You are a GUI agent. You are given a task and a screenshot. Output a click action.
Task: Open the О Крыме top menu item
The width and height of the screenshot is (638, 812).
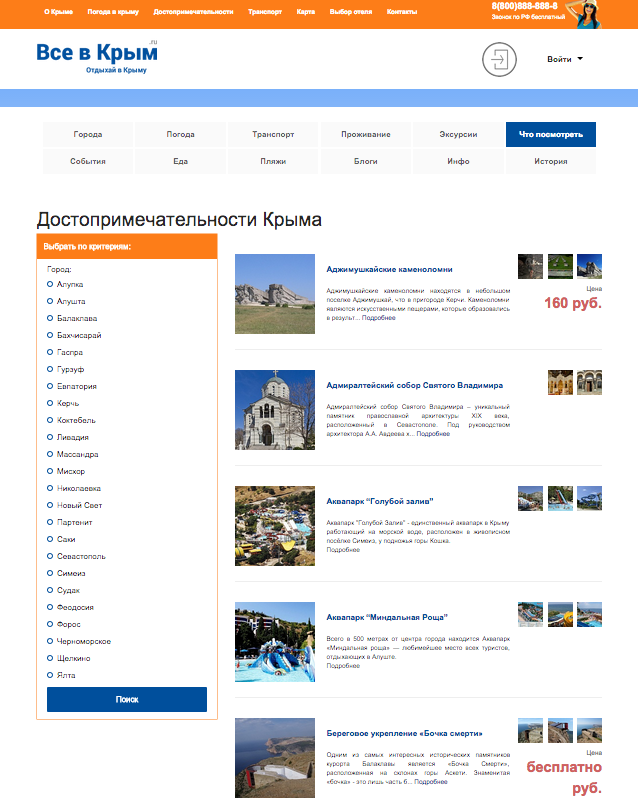coord(59,11)
